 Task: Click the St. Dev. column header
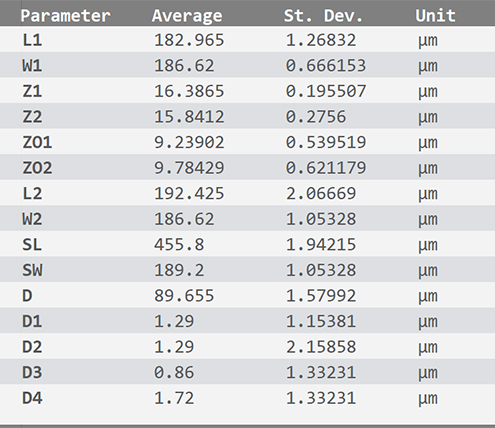point(323,16)
